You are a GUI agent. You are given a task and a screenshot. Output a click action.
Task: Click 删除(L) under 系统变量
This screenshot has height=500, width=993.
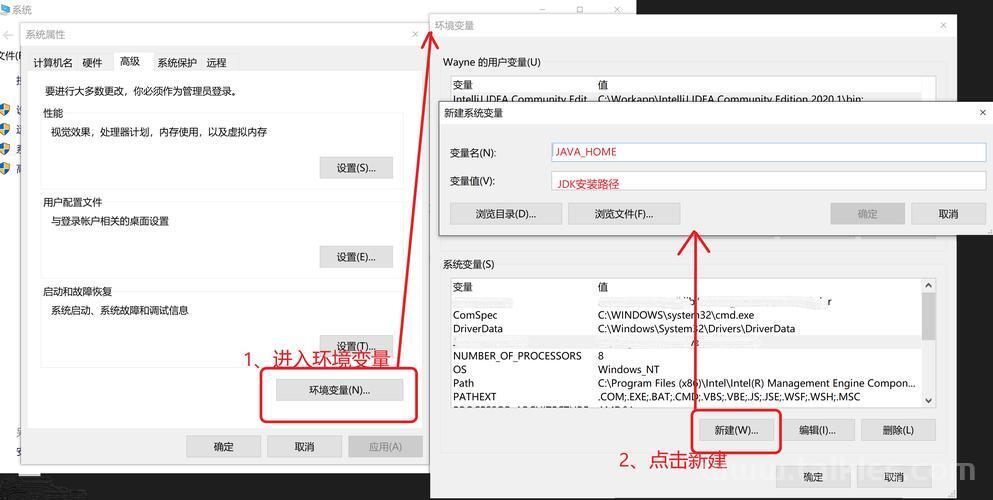click(x=898, y=430)
